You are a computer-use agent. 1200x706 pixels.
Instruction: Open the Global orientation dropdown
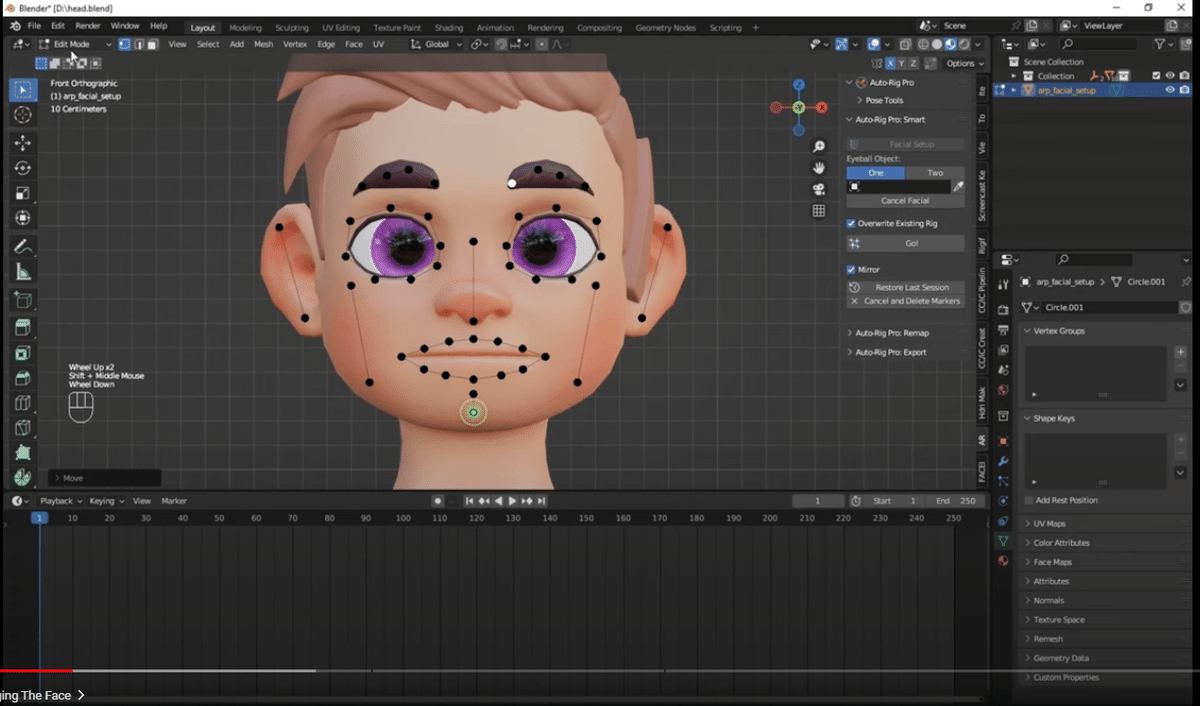tap(438, 44)
